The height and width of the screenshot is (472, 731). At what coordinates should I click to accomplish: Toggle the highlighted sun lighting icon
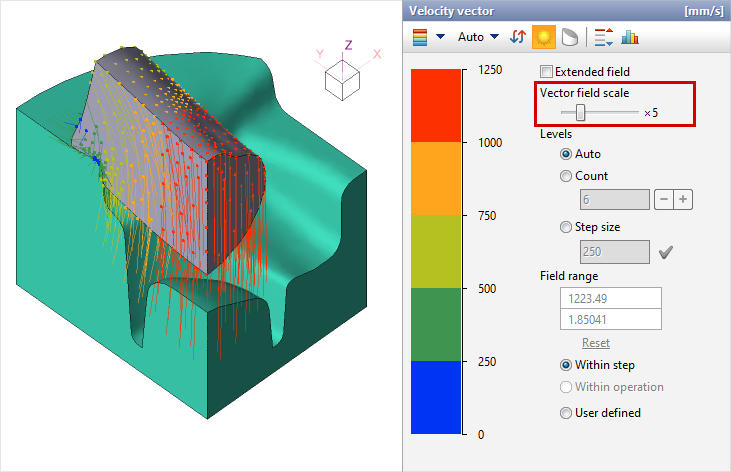(x=544, y=37)
